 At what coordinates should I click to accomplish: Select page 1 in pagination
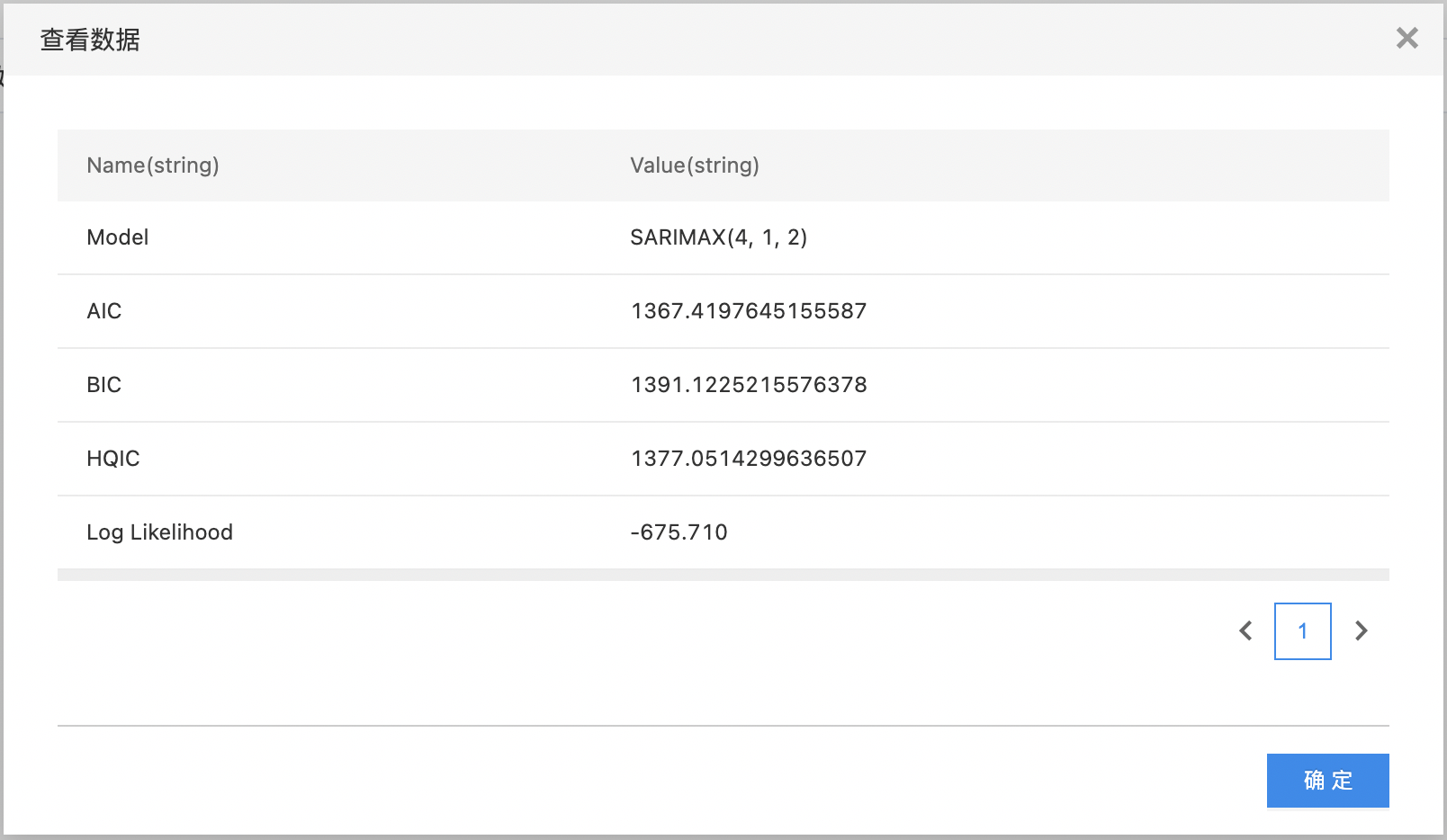point(1302,631)
